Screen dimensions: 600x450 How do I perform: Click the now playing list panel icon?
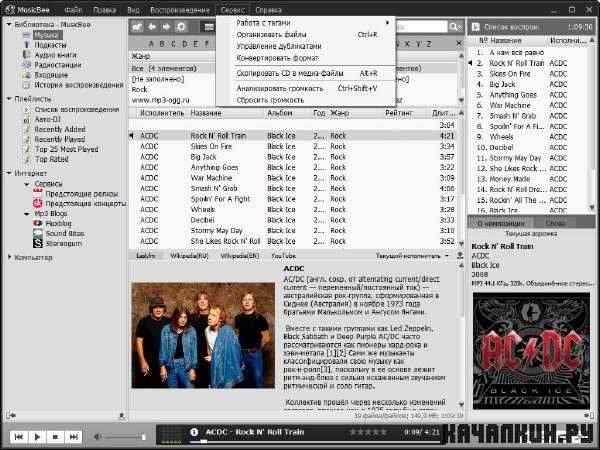click(x=476, y=27)
